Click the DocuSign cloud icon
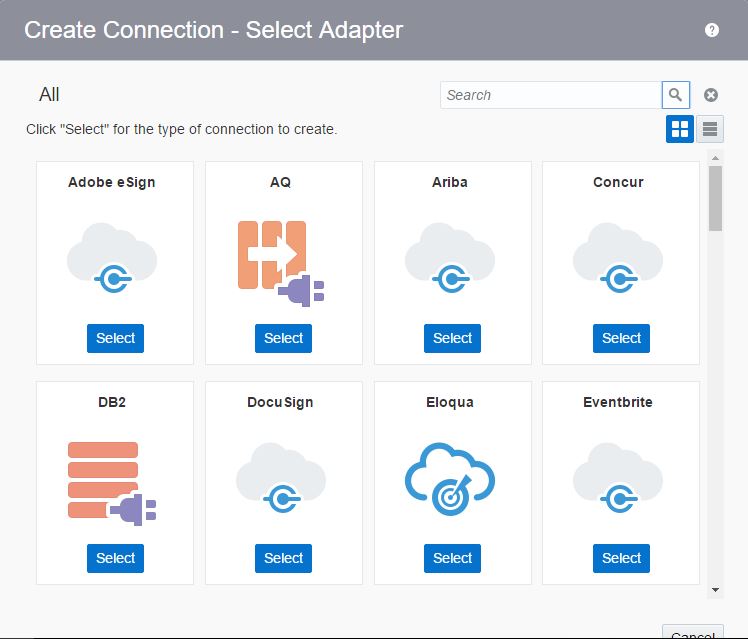This screenshot has width=748, height=639. [281, 478]
